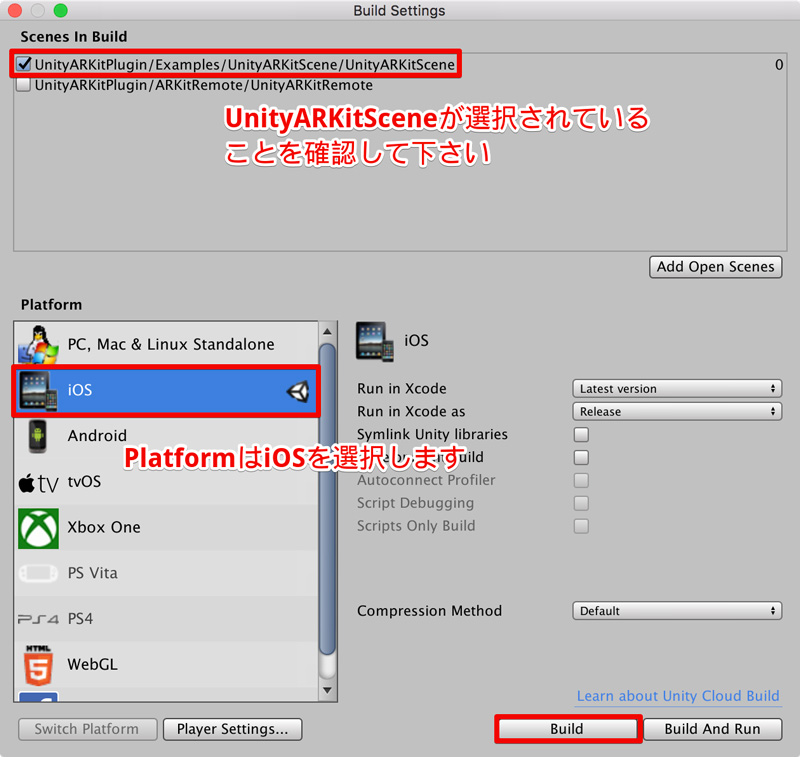The image size is (800, 757).
Task: Select the WebGL platform row
Action: click(x=166, y=665)
